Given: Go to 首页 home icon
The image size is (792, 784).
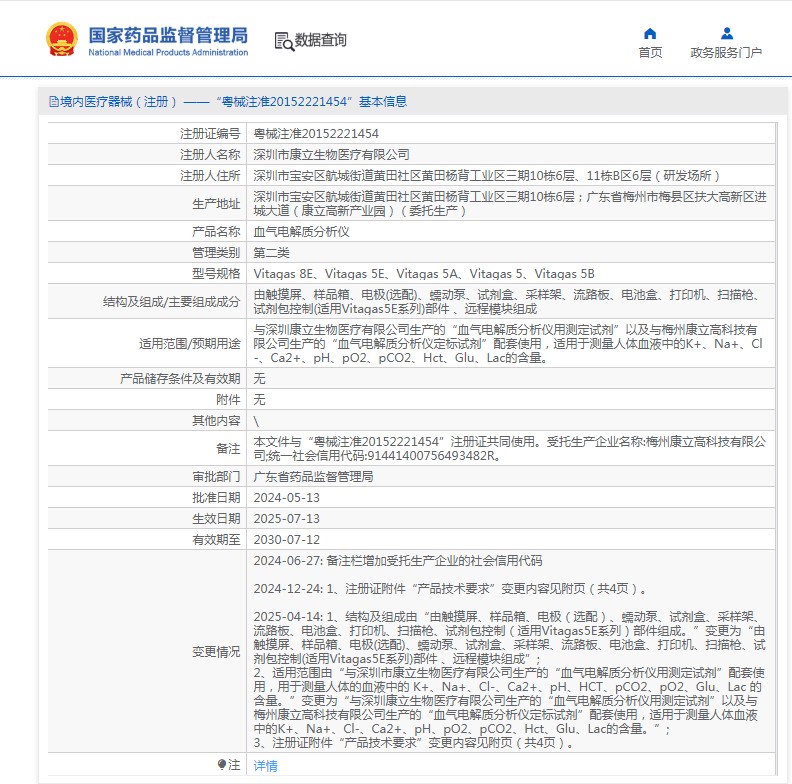Looking at the screenshot, I should (x=650, y=33).
